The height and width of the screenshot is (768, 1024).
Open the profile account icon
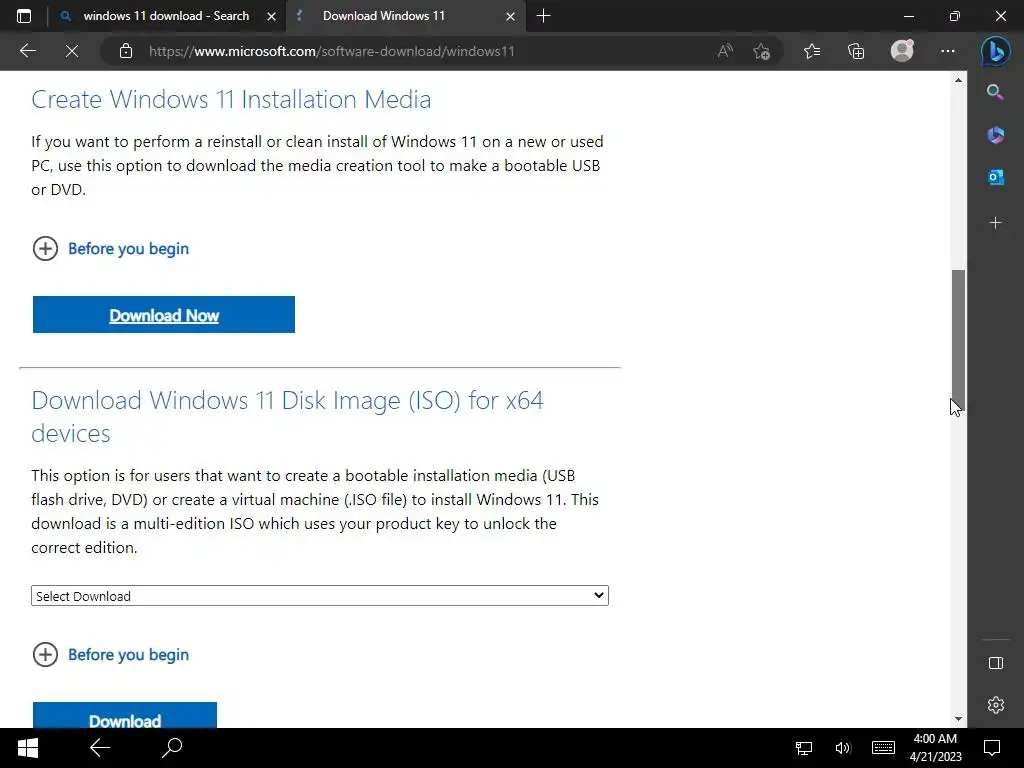[902, 51]
